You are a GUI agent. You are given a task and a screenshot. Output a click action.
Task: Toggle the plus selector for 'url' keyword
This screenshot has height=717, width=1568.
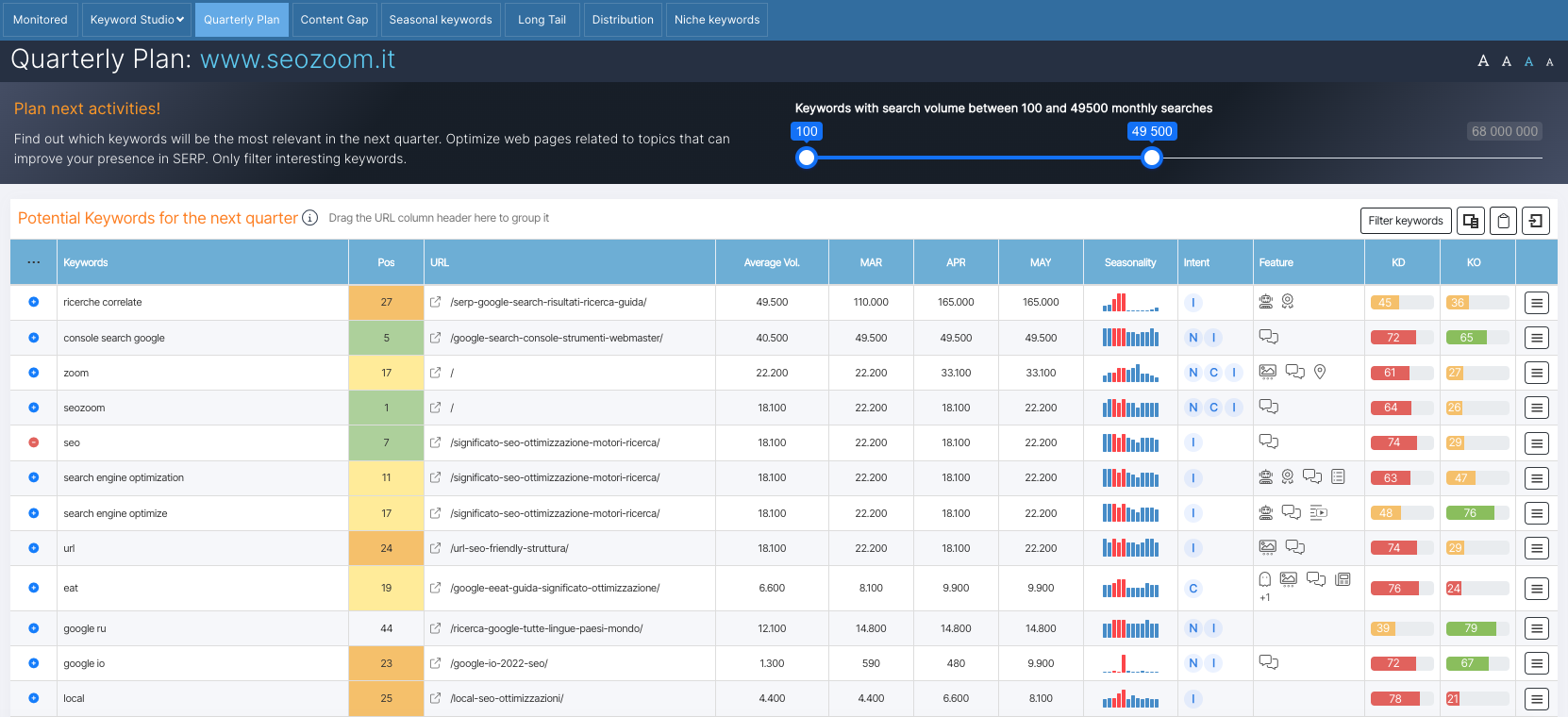point(34,548)
